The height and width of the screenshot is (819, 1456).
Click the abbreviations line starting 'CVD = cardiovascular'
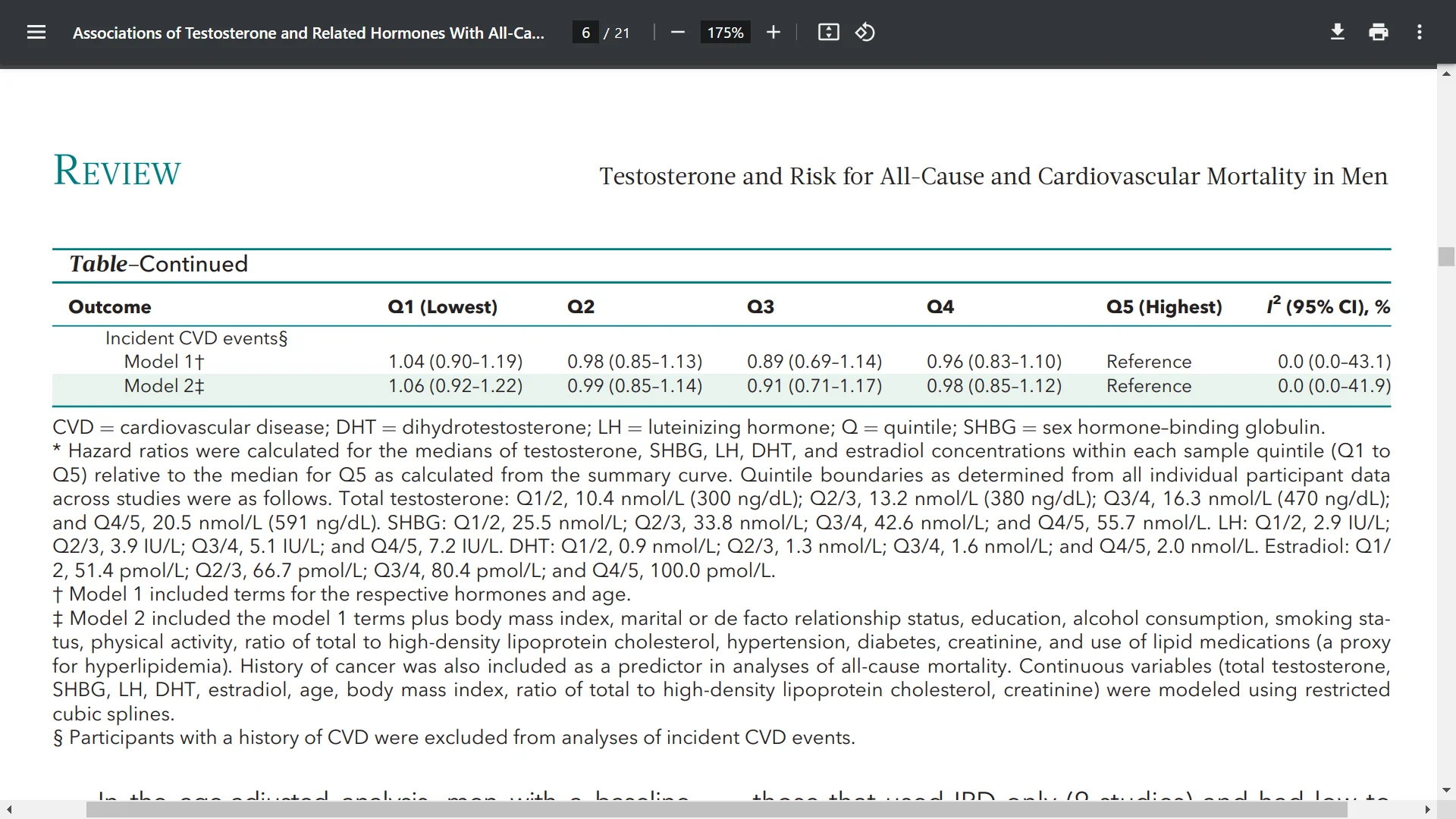(689, 427)
